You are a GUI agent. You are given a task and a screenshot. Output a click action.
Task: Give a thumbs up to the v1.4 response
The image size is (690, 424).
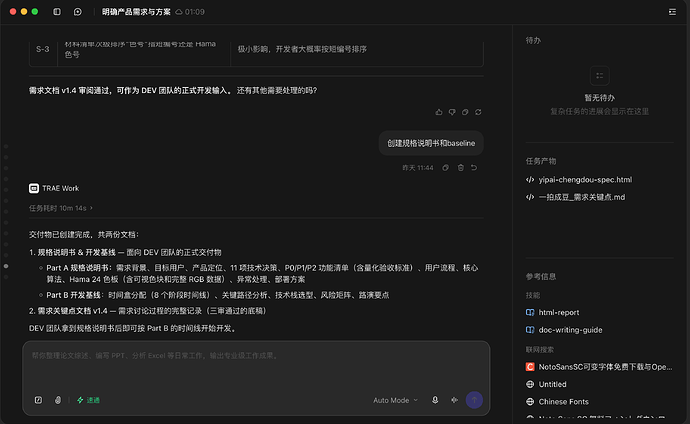pos(439,112)
